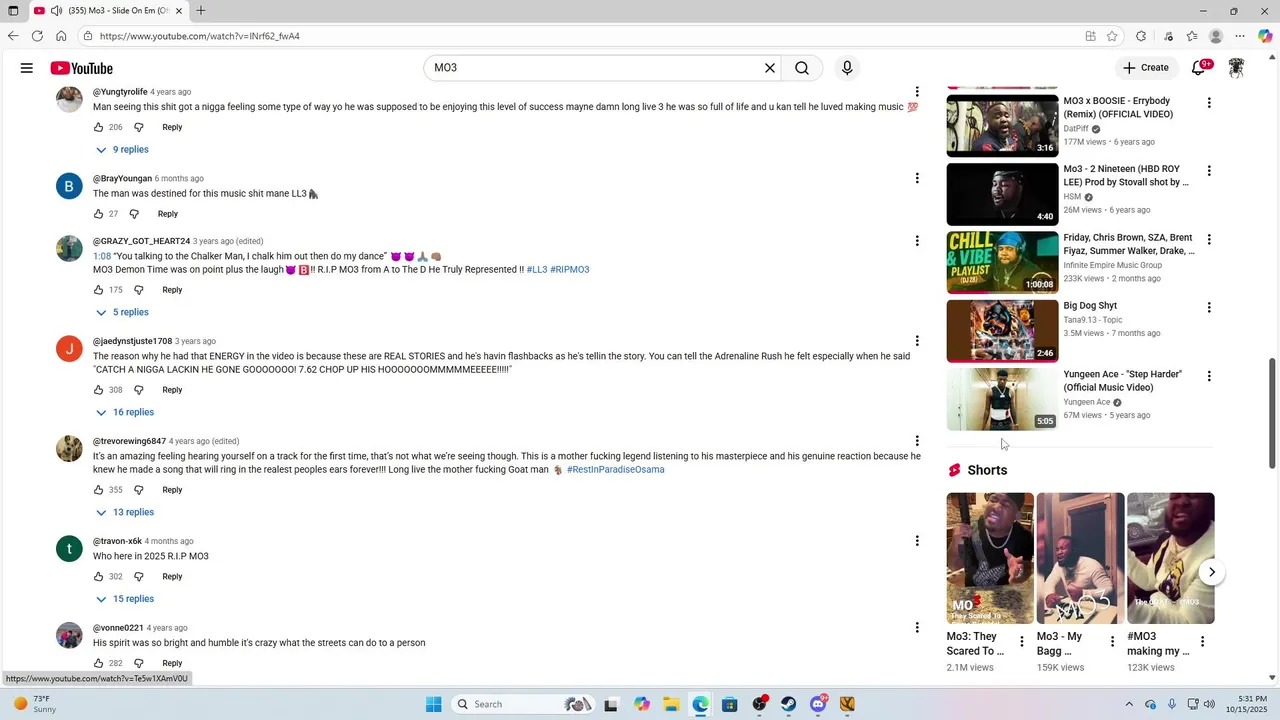Open the #RIPMO3 hashtag link
The width and height of the screenshot is (1280, 720).
coord(570,270)
